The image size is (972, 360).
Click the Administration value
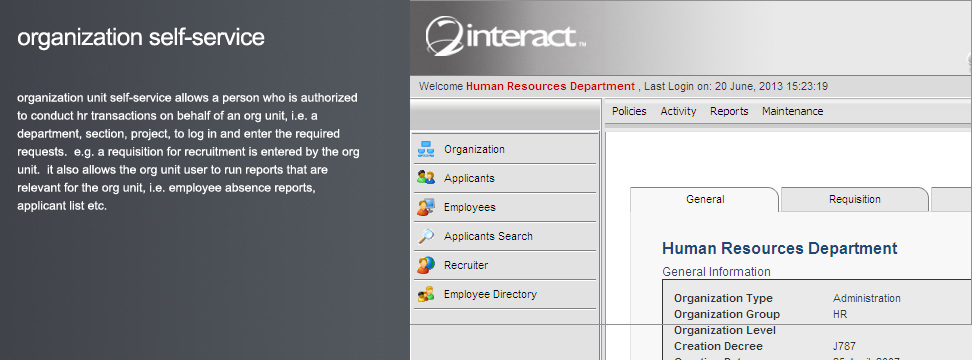click(x=867, y=299)
